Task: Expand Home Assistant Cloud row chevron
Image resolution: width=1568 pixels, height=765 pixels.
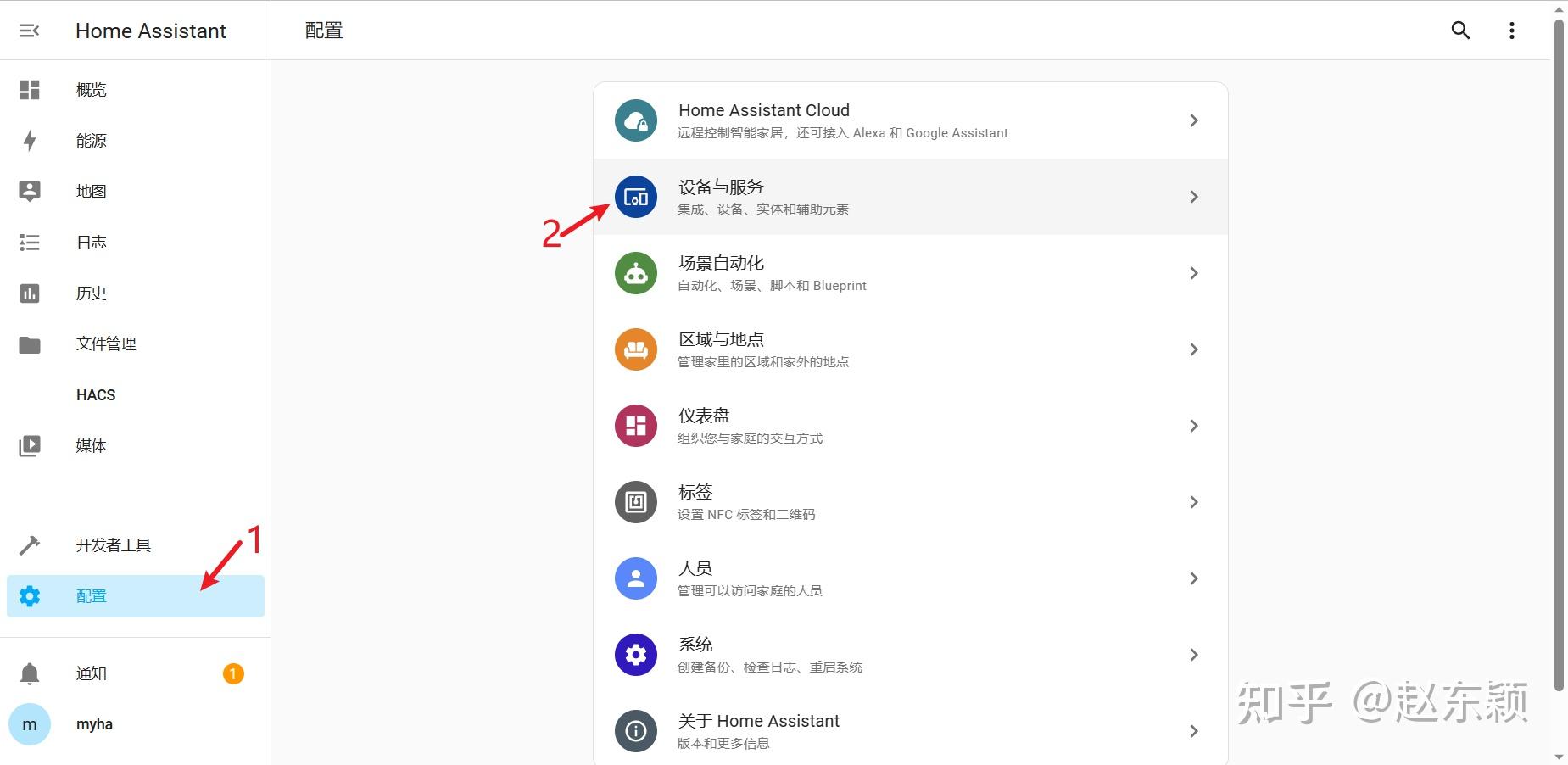Action: coord(1194,120)
